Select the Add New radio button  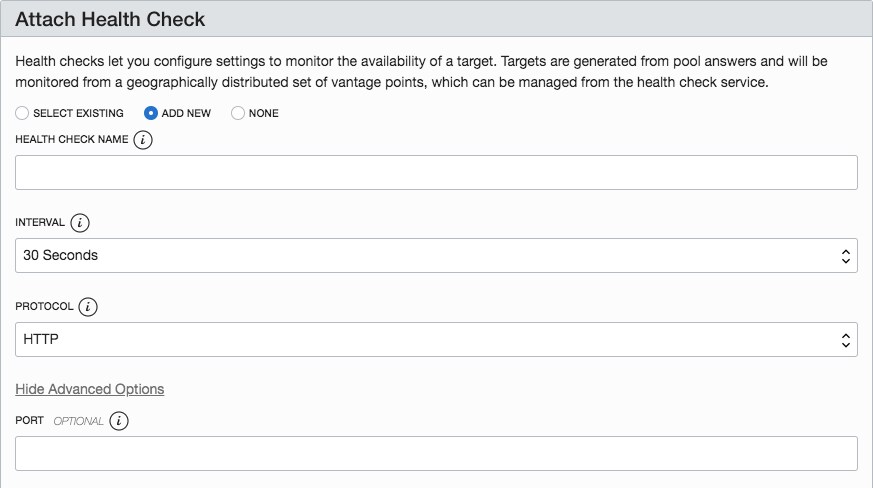pyautogui.click(x=151, y=113)
